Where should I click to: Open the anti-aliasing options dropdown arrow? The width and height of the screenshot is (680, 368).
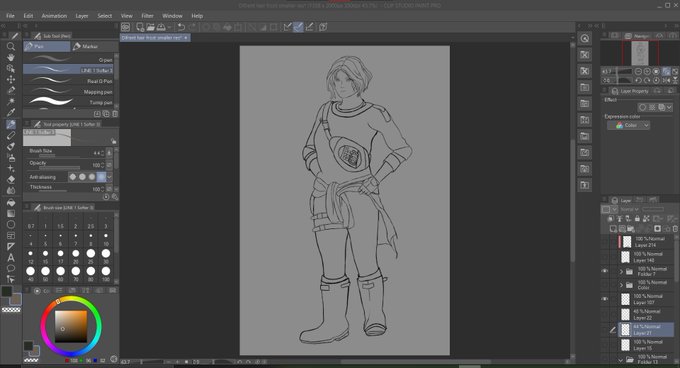point(110,176)
